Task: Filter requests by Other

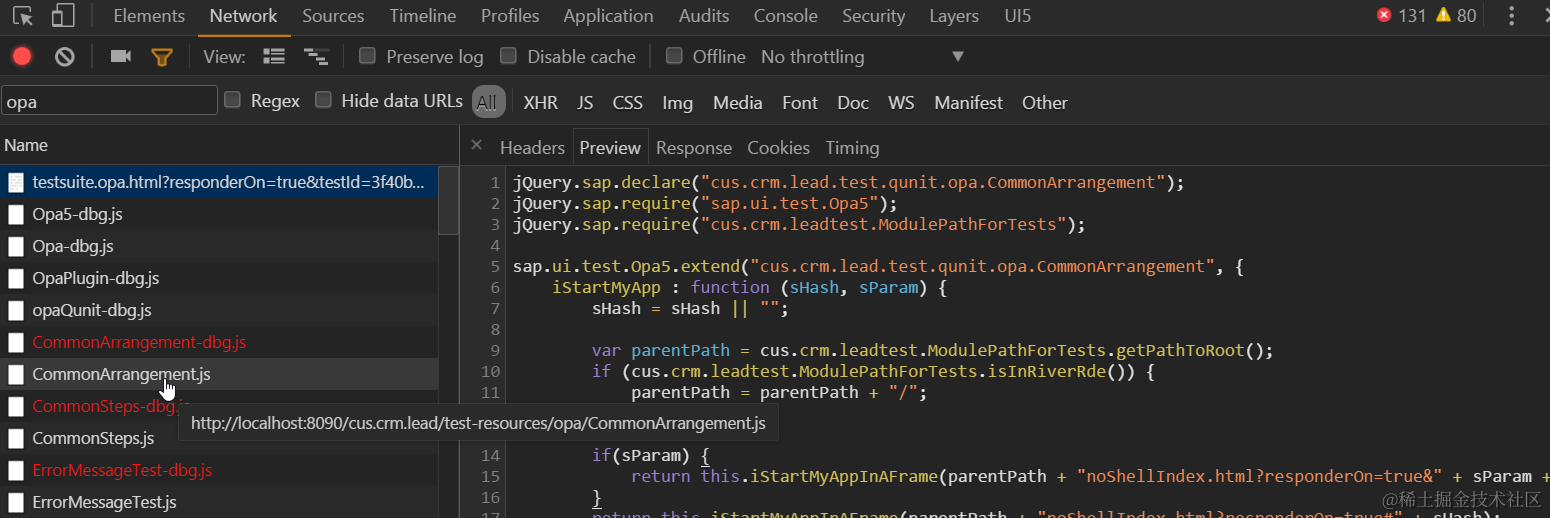Action: (x=1044, y=102)
